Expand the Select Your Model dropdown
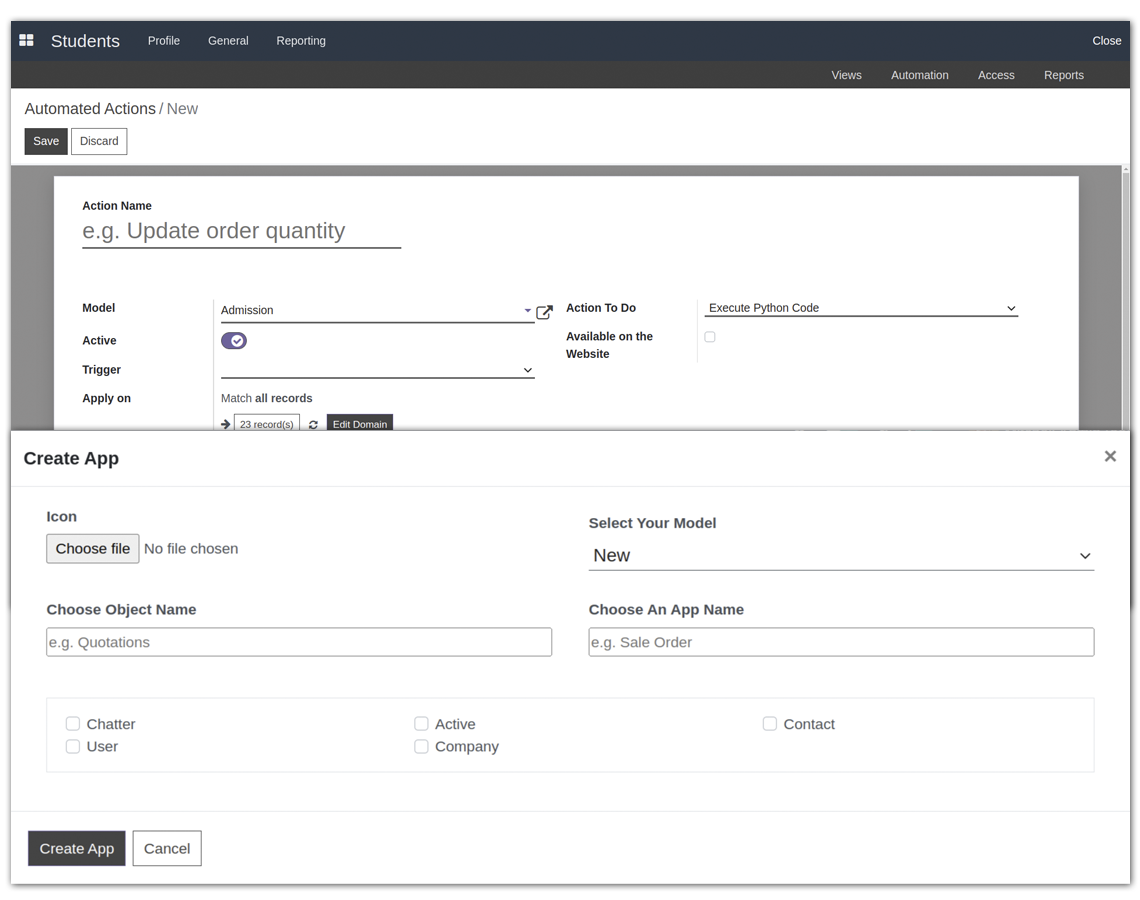The height and width of the screenshot is (900, 1140). click(842, 556)
